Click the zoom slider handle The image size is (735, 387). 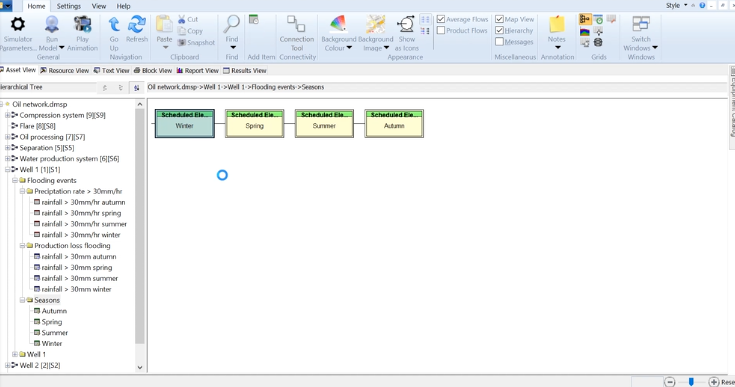point(690,382)
